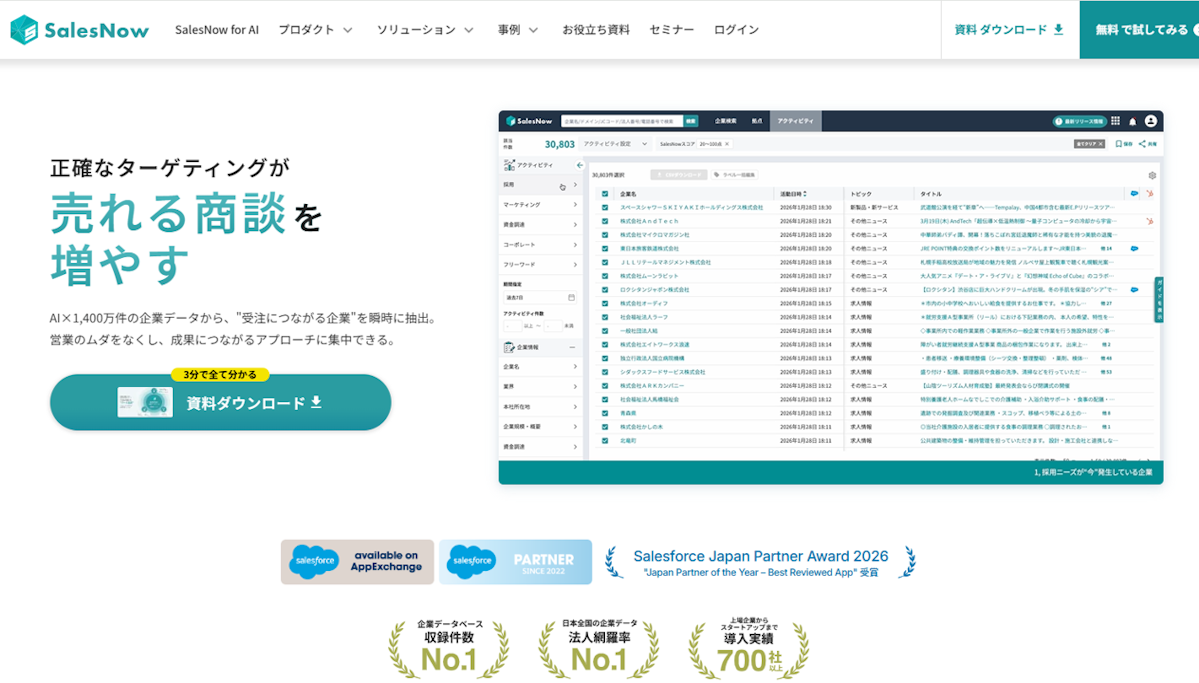
Task: Click the ログイン nav item
Action: pyautogui.click(x=736, y=30)
